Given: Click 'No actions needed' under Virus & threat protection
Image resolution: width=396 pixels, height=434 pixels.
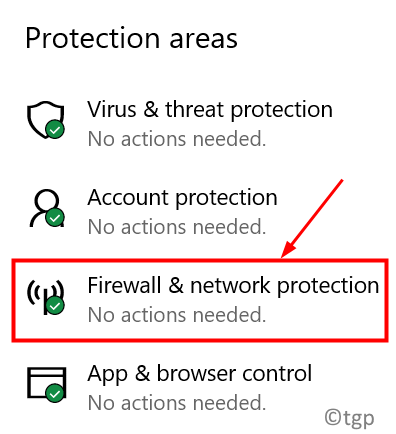Looking at the screenshot, I should coord(177,139).
